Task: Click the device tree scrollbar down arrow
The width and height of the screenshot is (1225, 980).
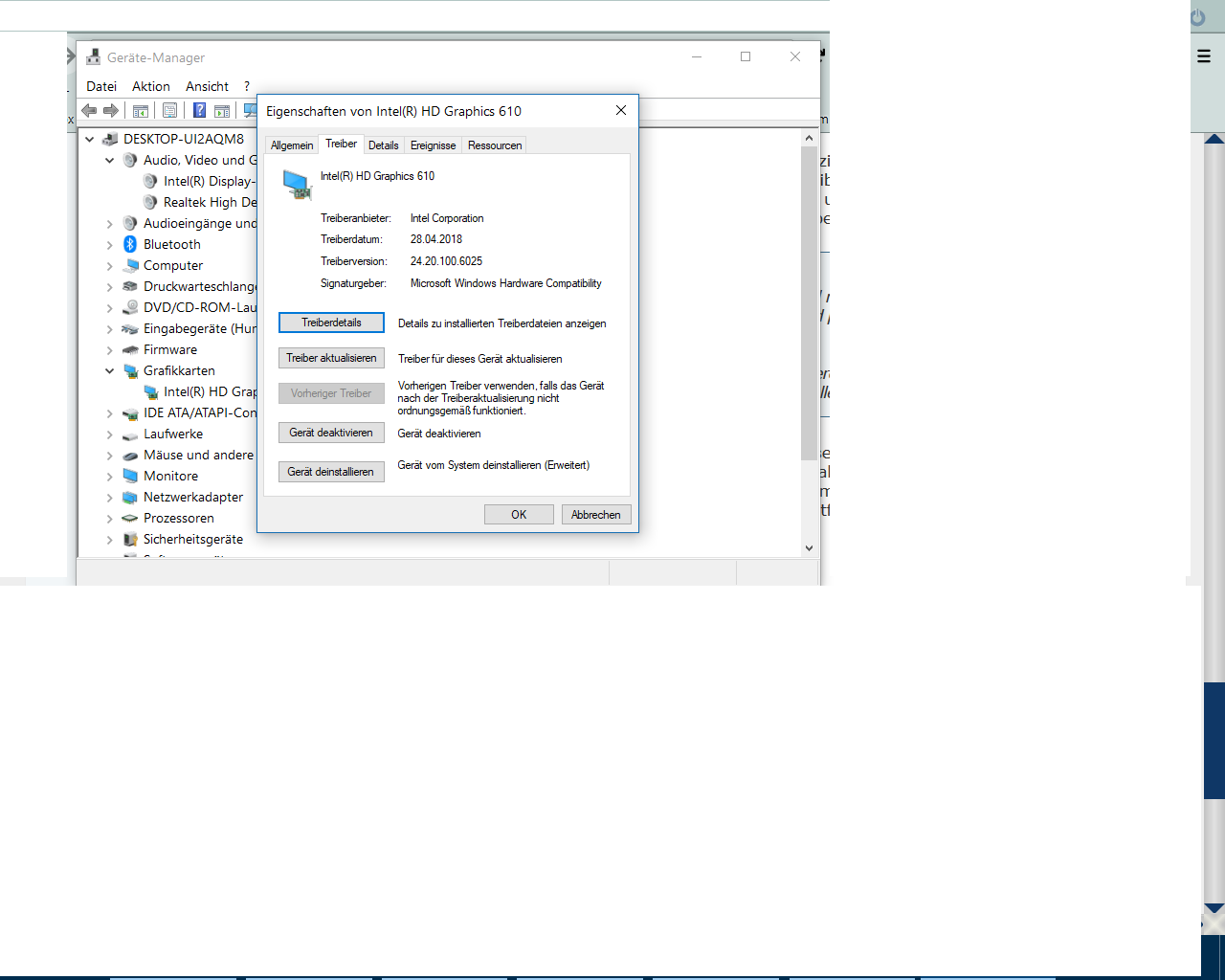Action: pyautogui.click(x=809, y=548)
